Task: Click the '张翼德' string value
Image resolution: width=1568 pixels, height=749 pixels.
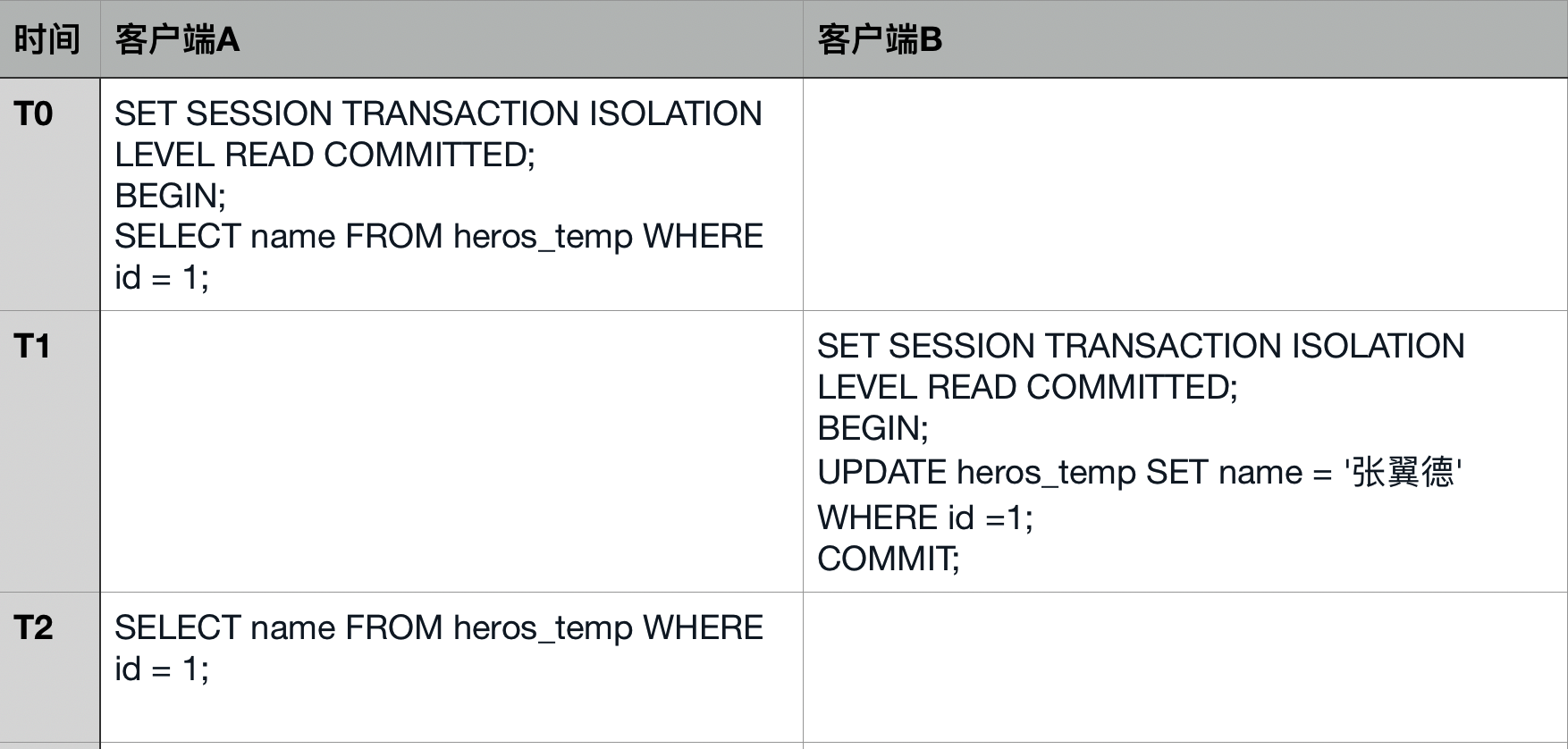Action: click(1403, 473)
